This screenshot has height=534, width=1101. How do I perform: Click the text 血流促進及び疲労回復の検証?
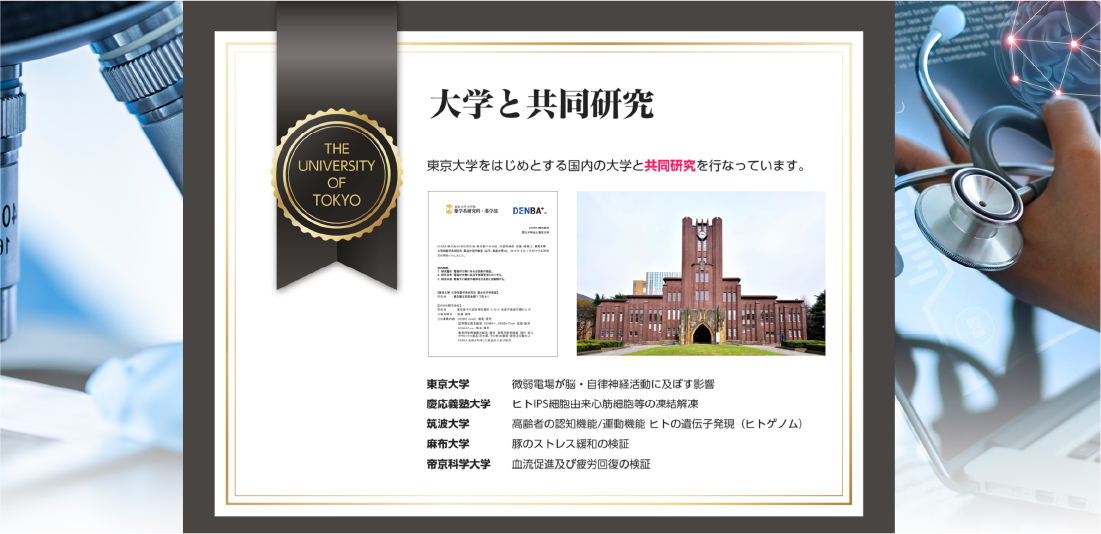point(581,464)
